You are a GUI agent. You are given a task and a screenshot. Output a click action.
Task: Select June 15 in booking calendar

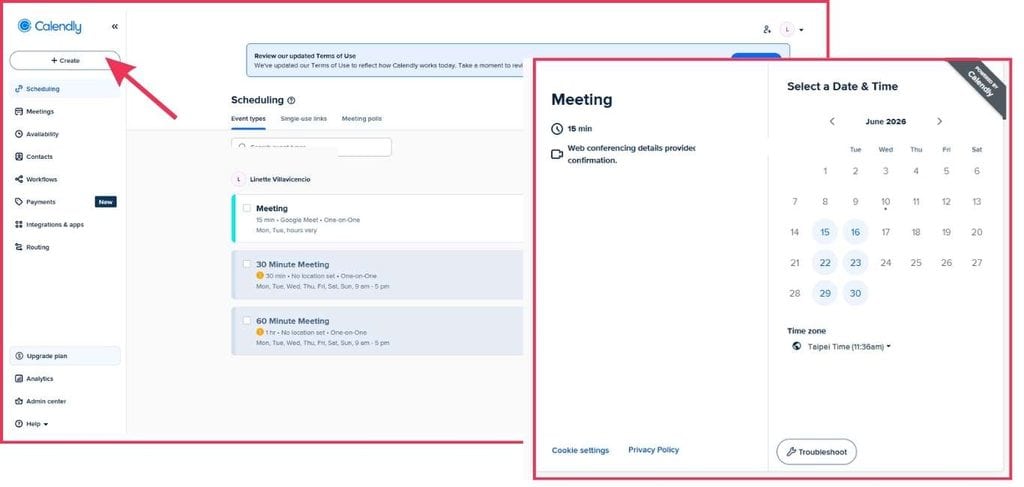pyautogui.click(x=825, y=232)
